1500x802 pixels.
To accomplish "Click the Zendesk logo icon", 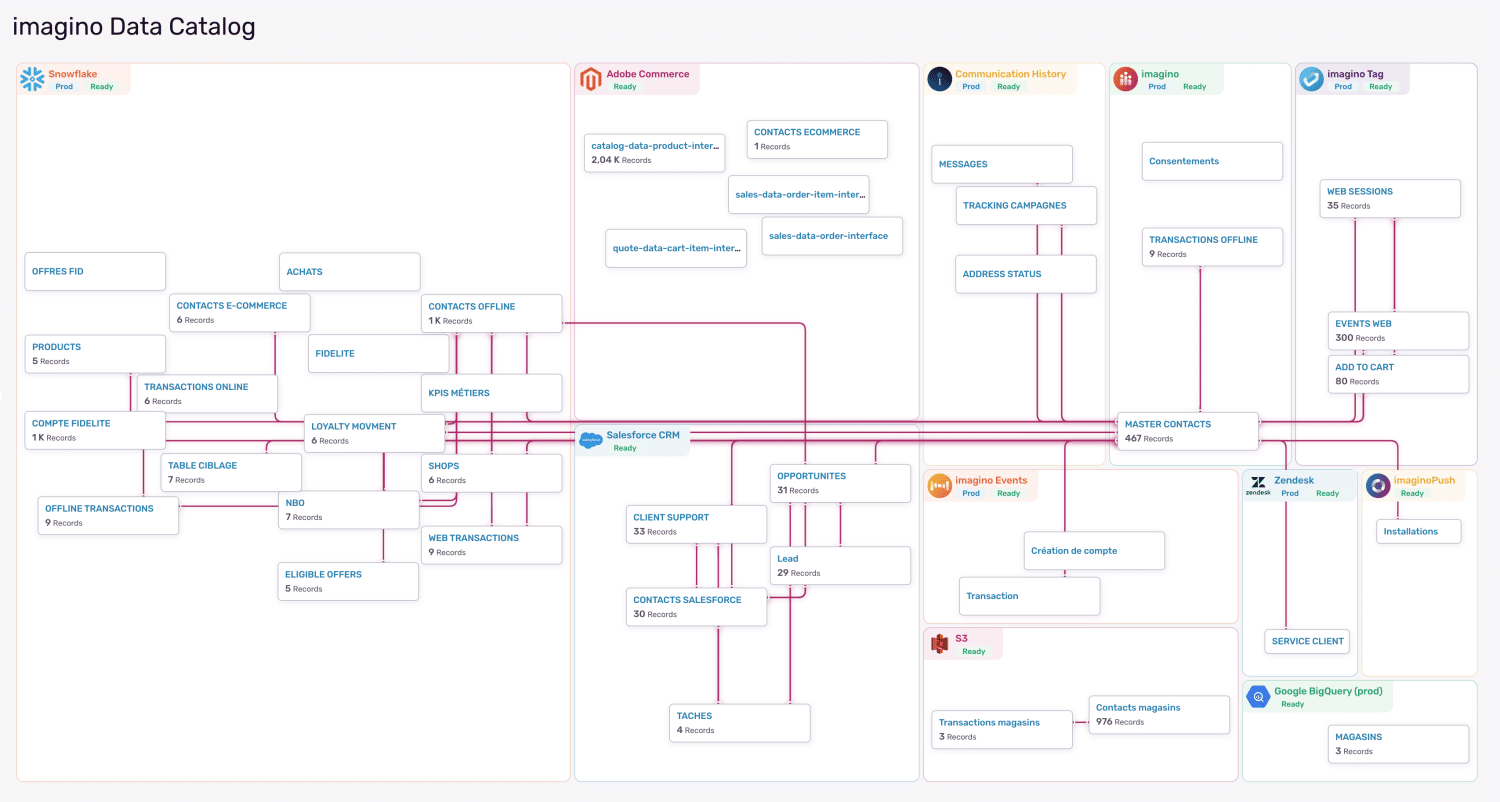I will pos(1257,486).
